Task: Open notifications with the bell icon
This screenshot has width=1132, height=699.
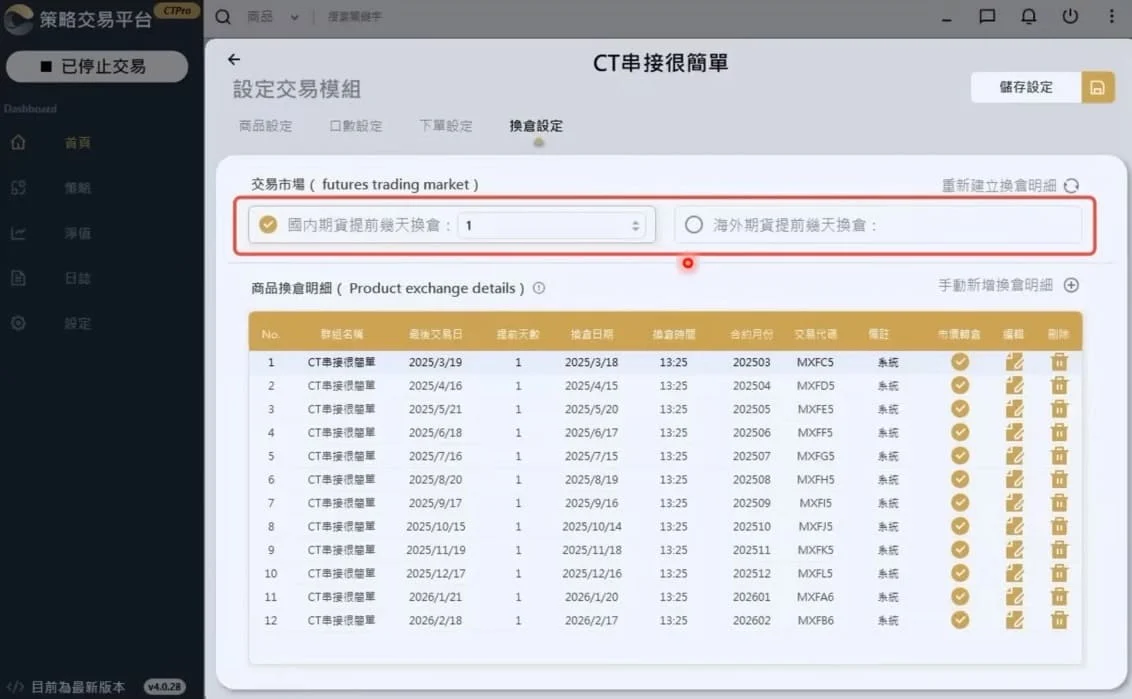Action: pos(1028,16)
